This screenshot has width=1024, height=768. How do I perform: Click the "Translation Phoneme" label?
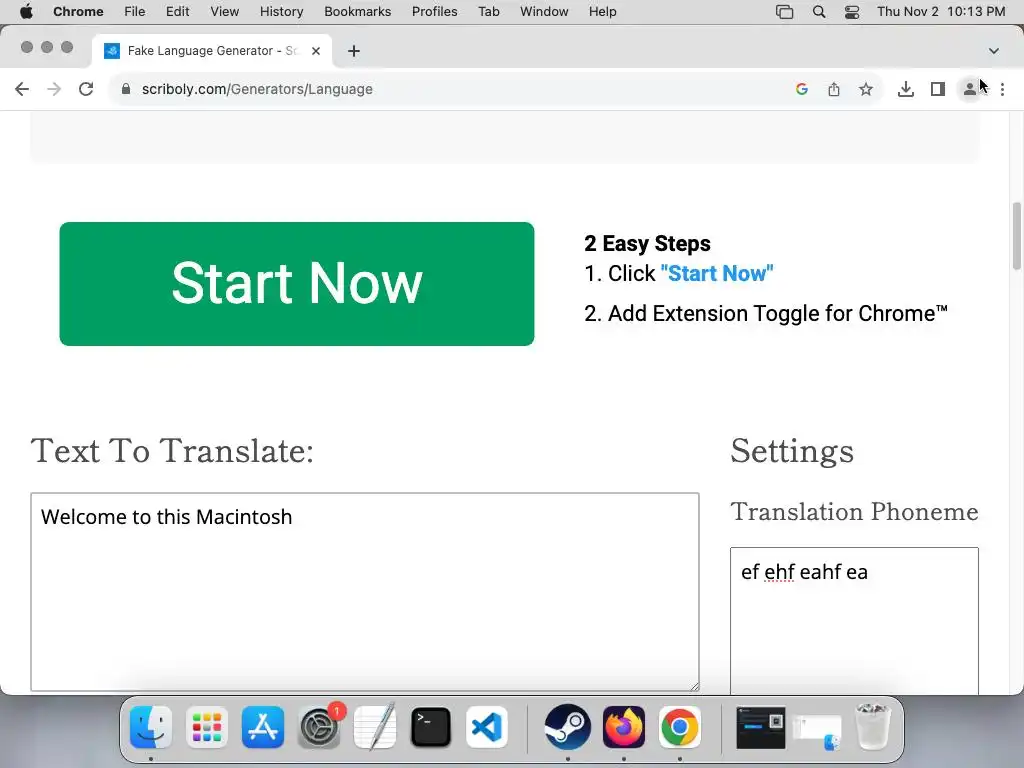(854, 511)
